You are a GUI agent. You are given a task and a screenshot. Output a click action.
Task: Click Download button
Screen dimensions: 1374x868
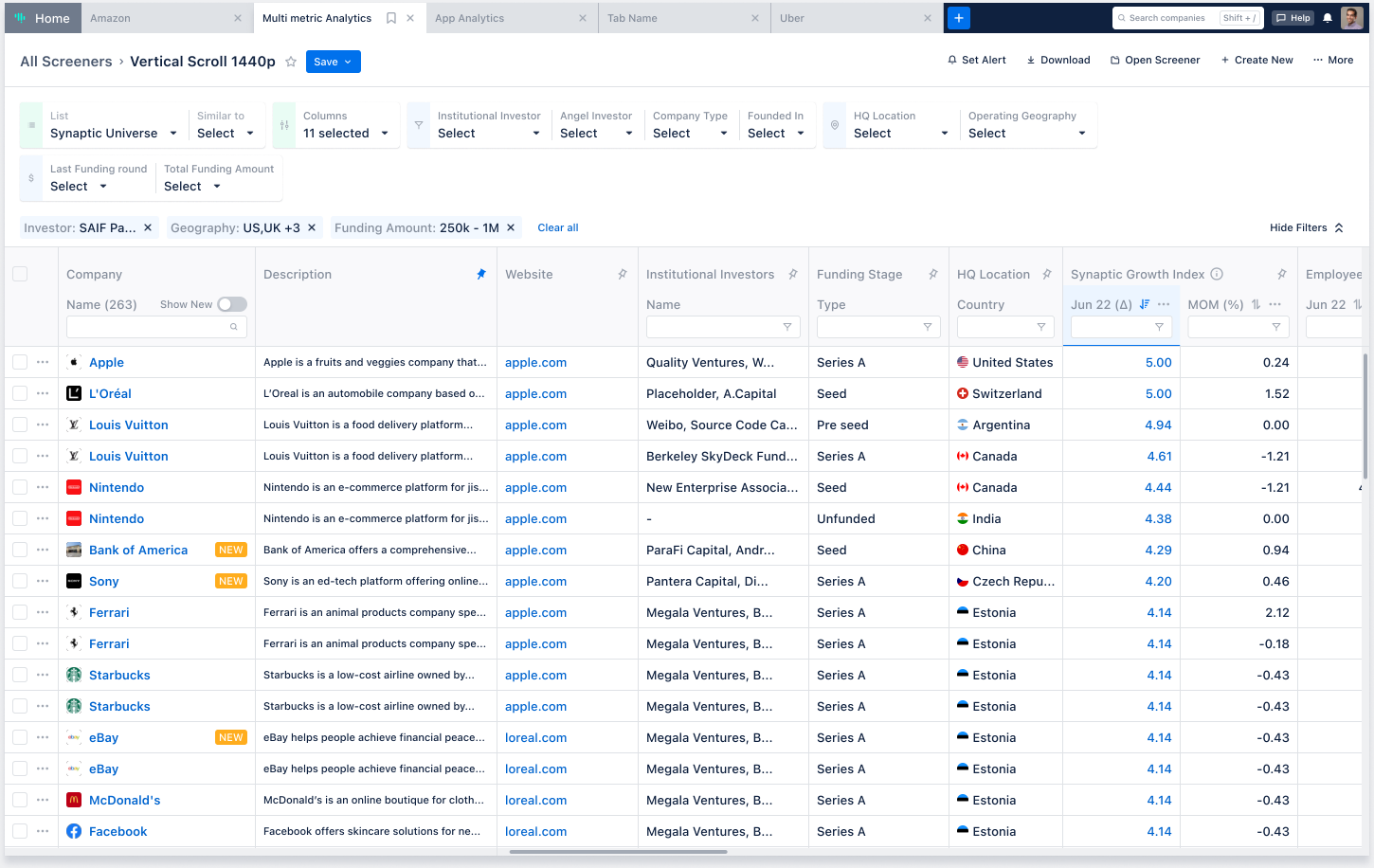coord(1058,60)
